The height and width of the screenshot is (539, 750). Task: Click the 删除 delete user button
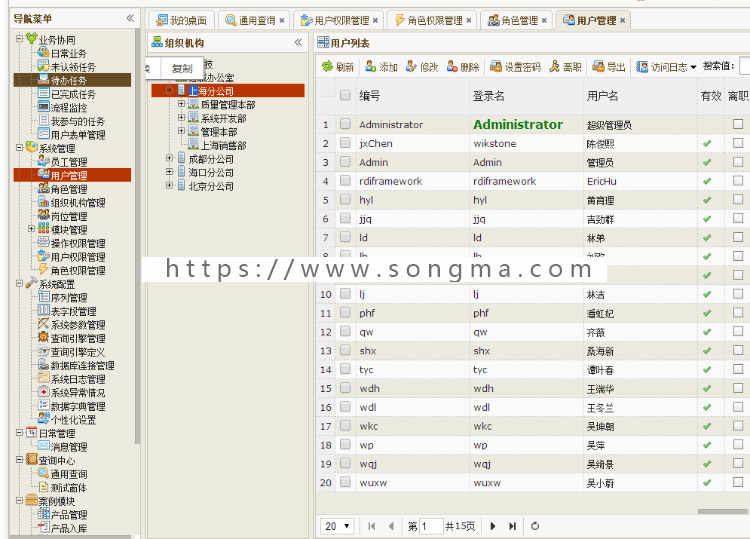coord(463,67)
